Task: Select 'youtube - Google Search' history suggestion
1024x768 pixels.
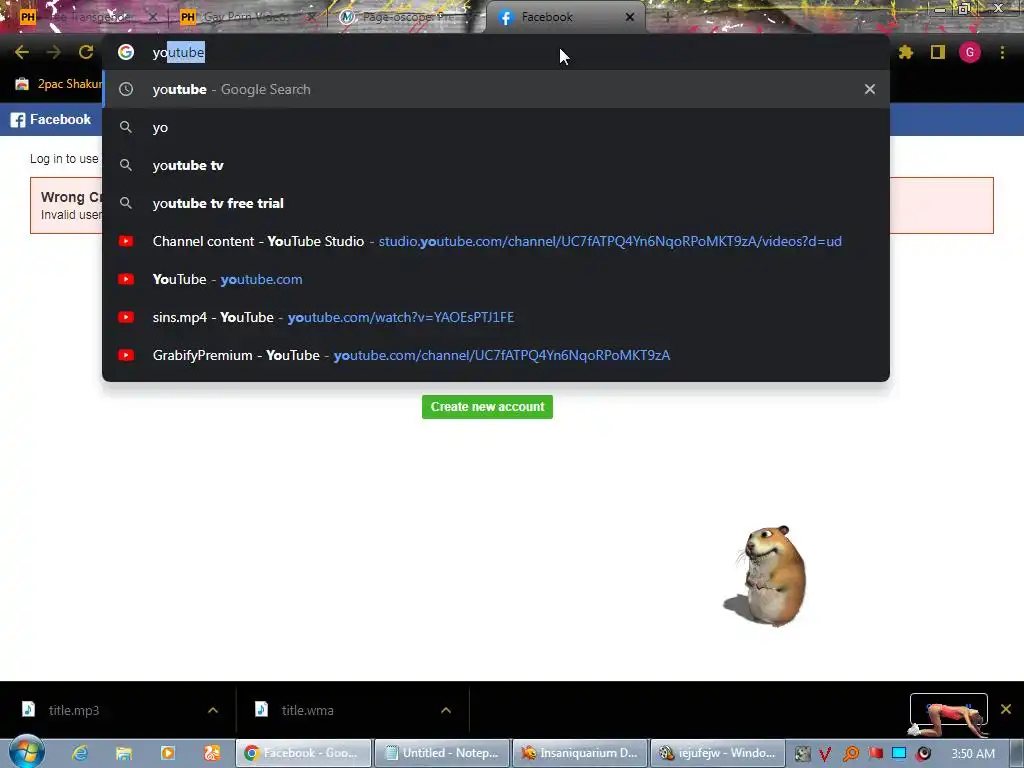Action: 496,89
